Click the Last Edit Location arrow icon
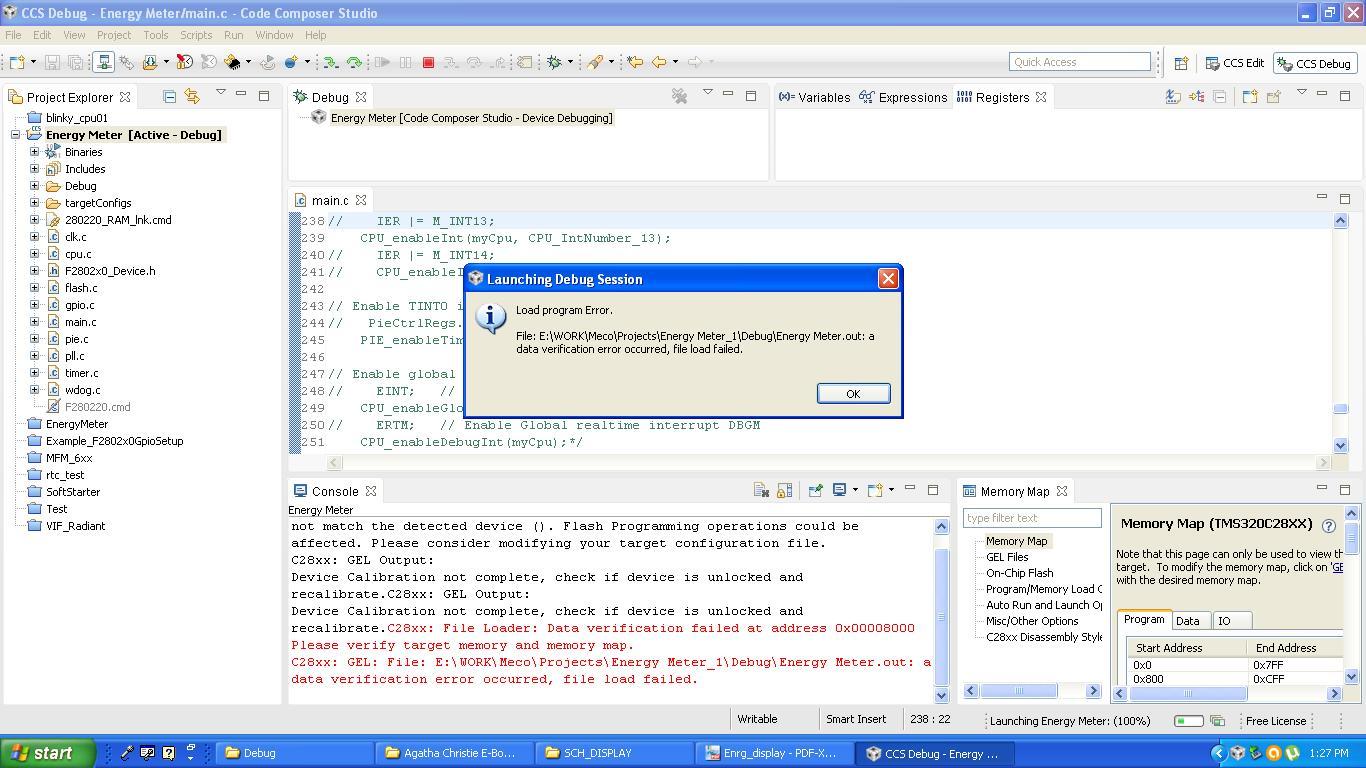Screen dimensions: 1366x768 point(635,63)
